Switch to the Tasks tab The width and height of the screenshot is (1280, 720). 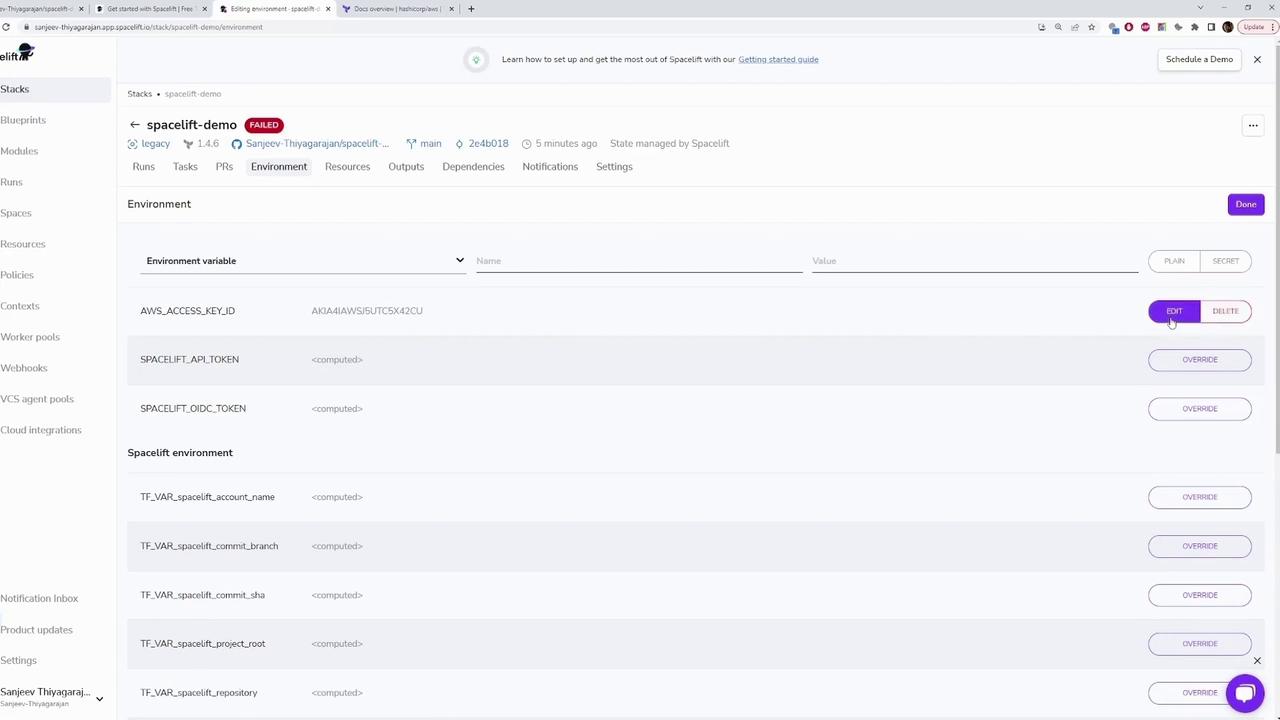(x=185, y=167)
